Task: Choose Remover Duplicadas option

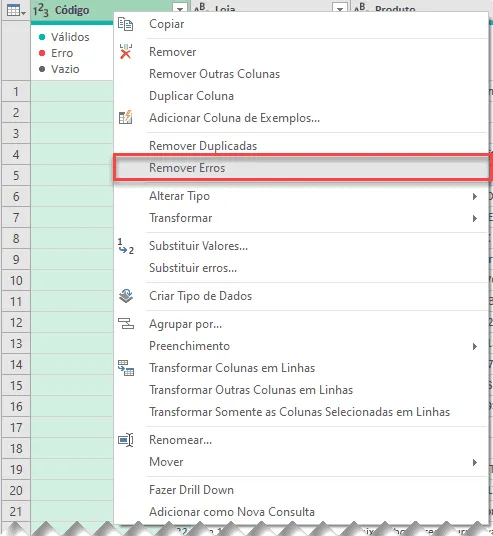Action: [x=203, y=146]
